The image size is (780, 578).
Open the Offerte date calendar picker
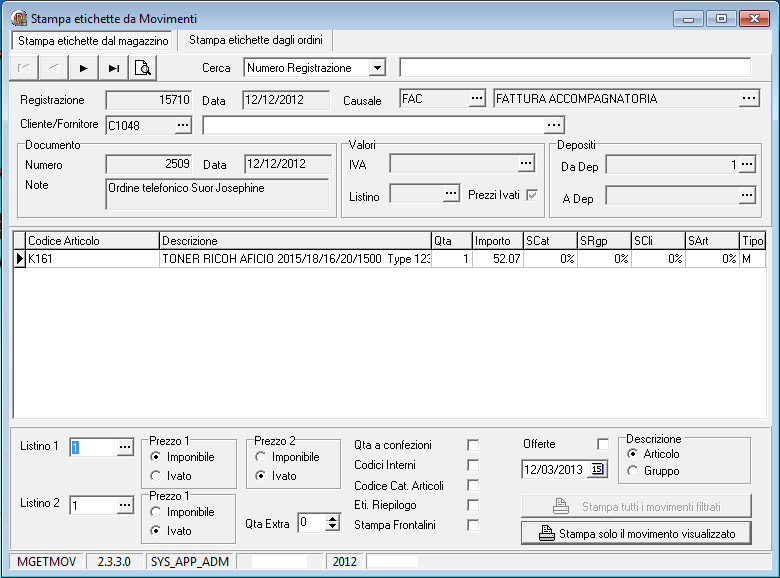pyautogui.click(x=597, y=469)
